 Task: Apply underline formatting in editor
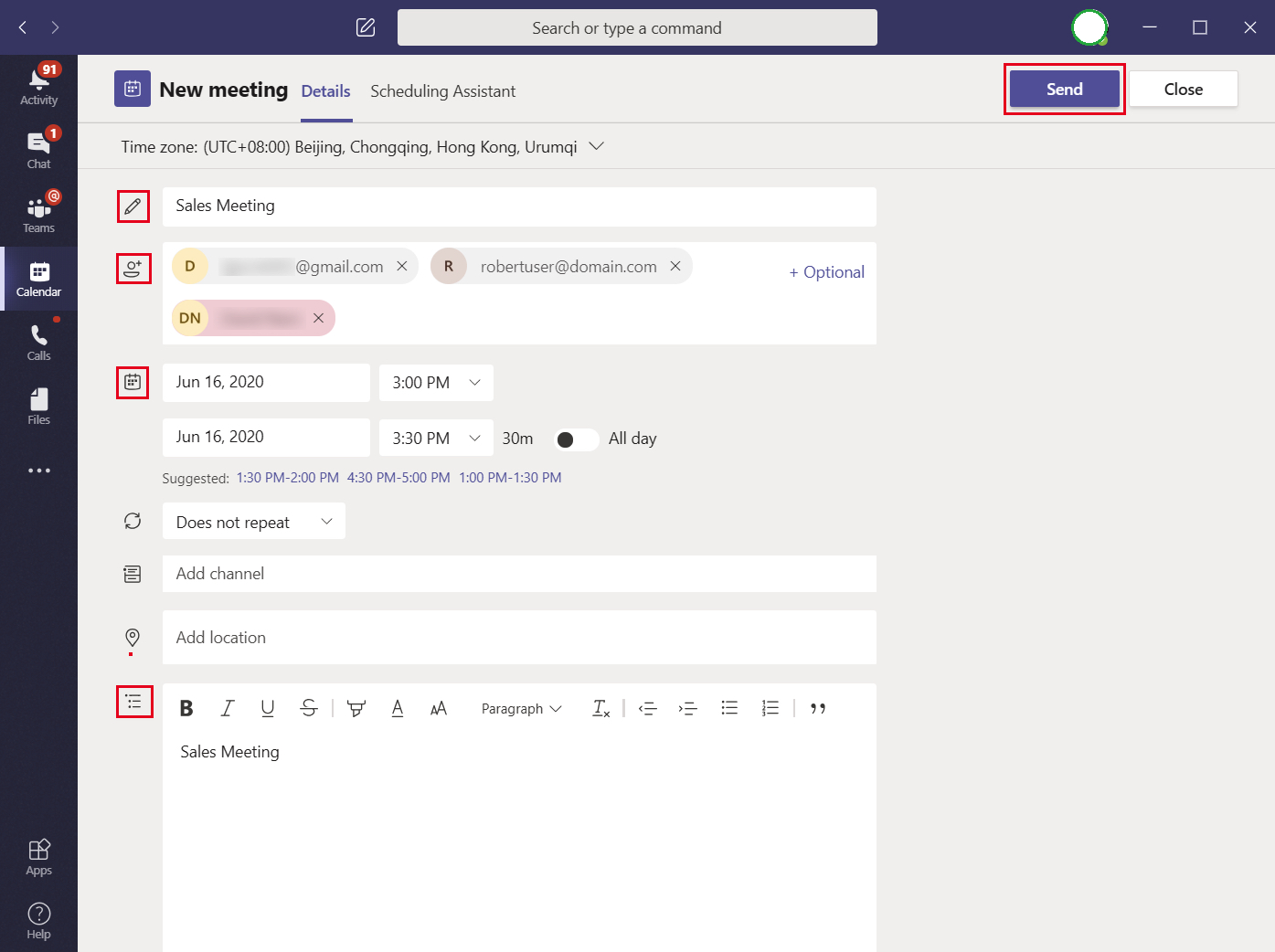click(x=268, y=708)
